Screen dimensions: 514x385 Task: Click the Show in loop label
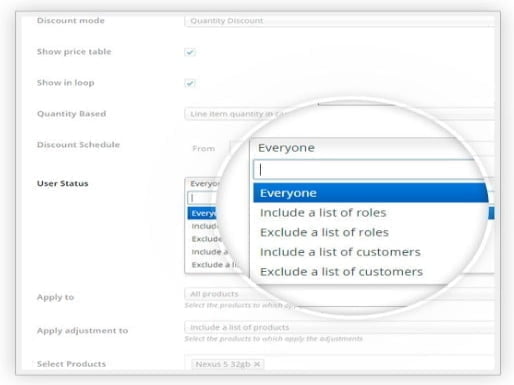[x=66, y=83]
